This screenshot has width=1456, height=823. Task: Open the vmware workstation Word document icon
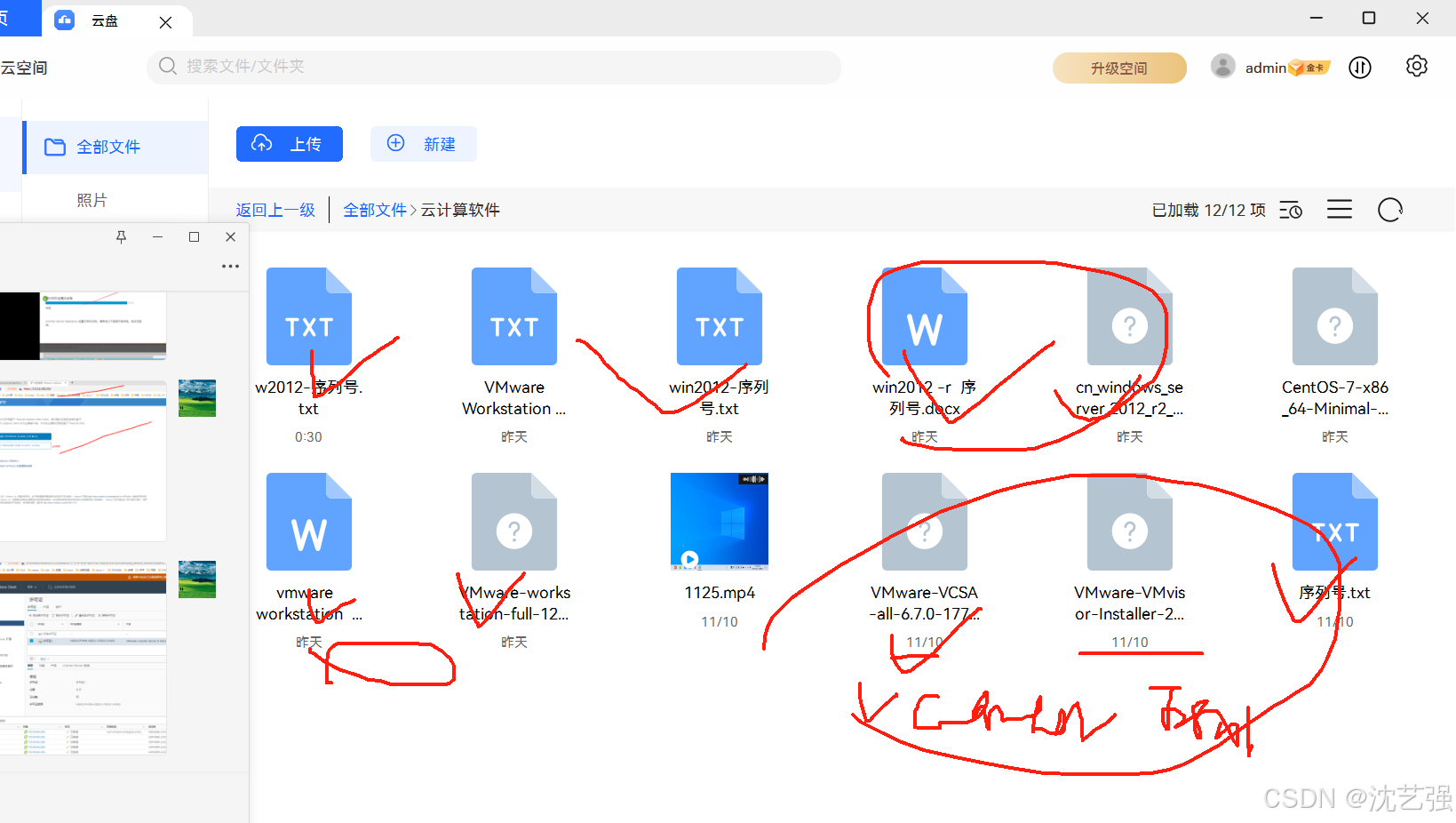pyautogui.click(x=309, y=522)
